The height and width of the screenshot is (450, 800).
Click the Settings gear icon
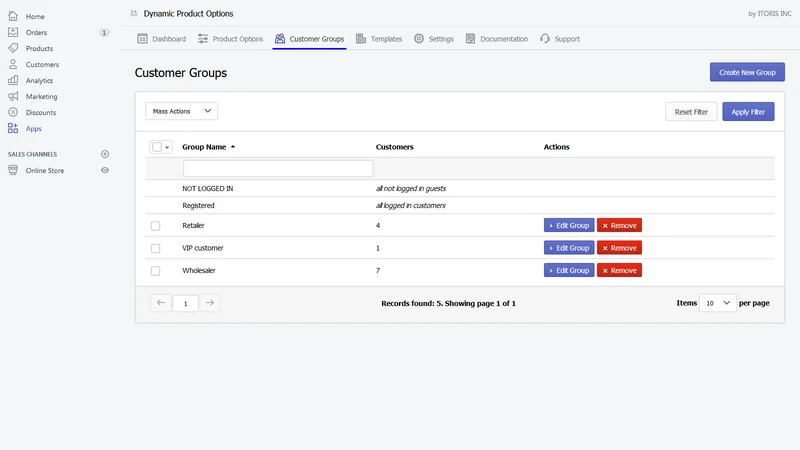[419, 39]
